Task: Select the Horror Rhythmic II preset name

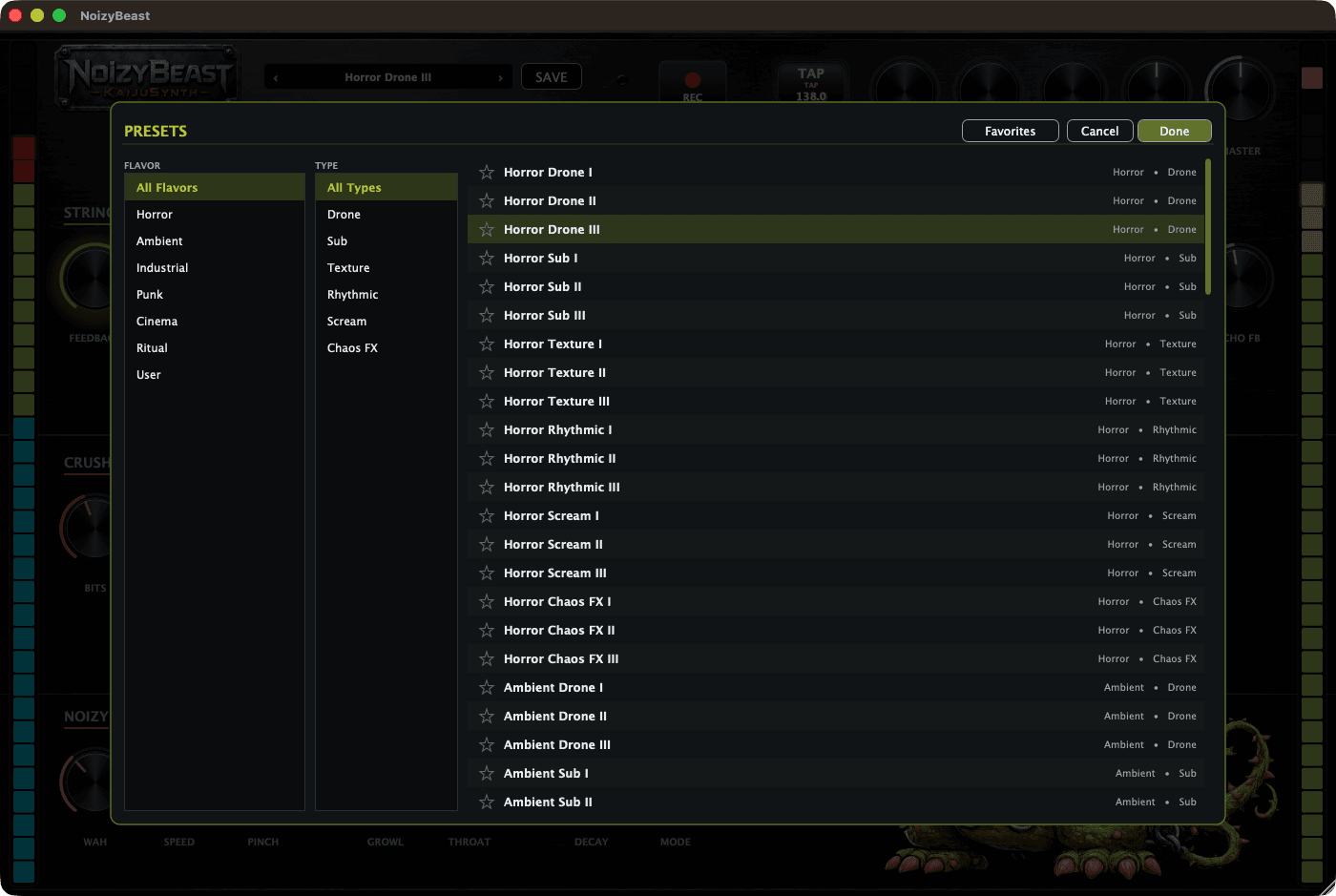Action: [x=559, y=459]
